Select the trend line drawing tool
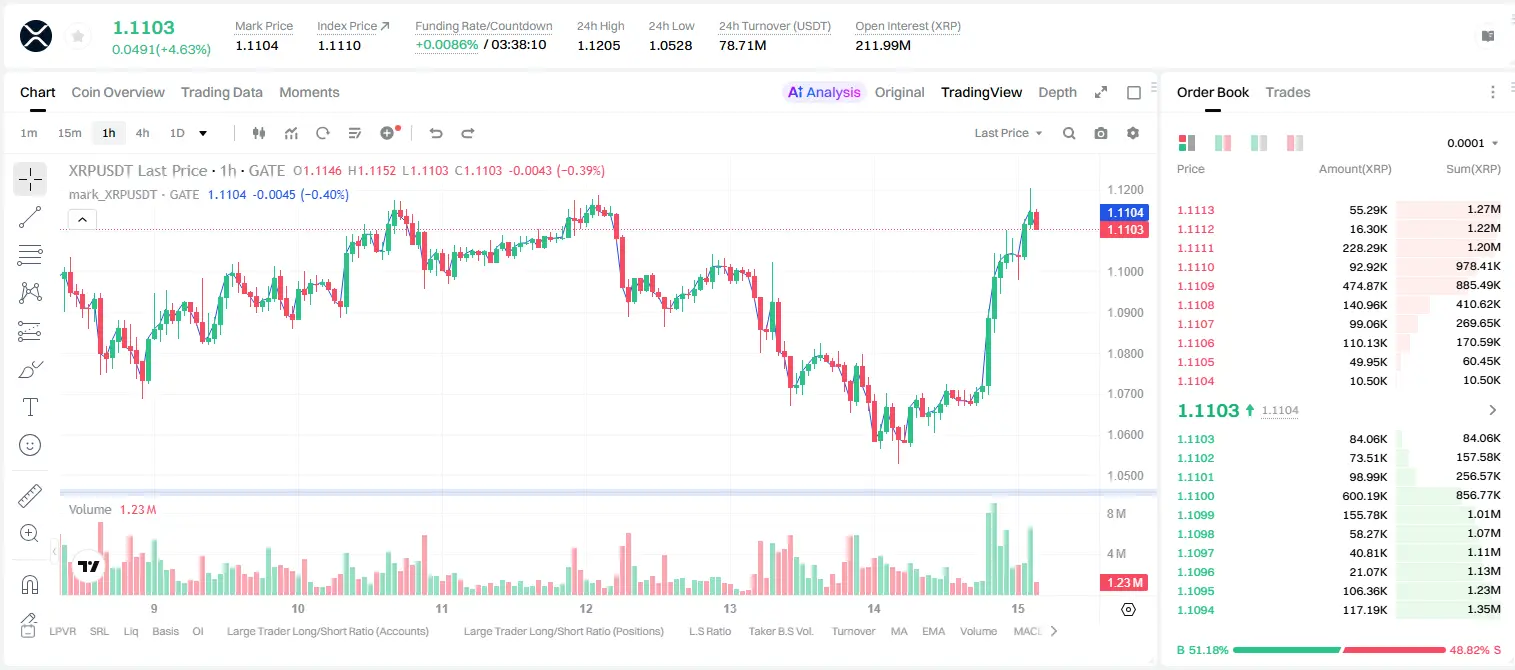 30,217
